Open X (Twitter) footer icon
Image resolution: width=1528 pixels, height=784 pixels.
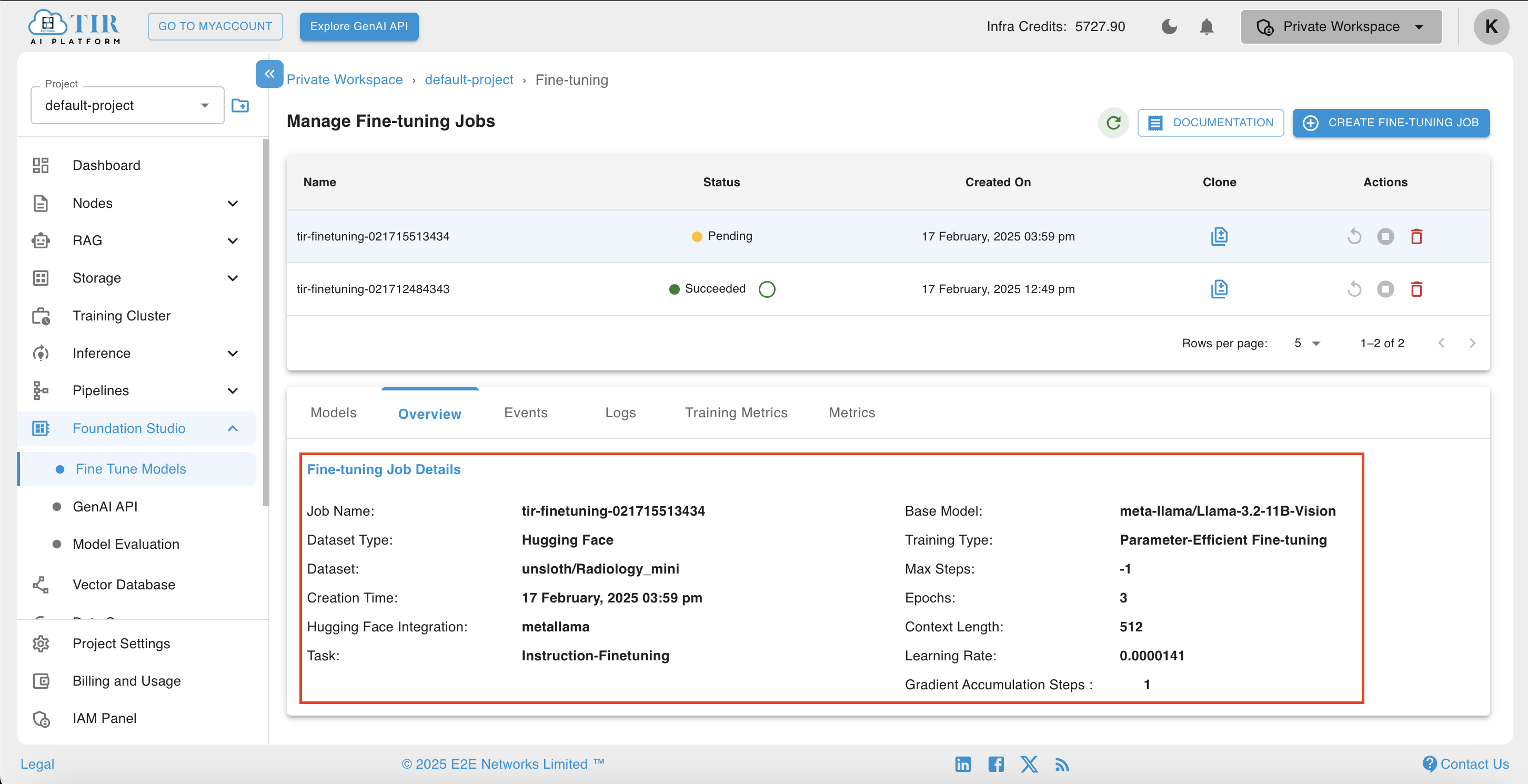click(1029, 764)
